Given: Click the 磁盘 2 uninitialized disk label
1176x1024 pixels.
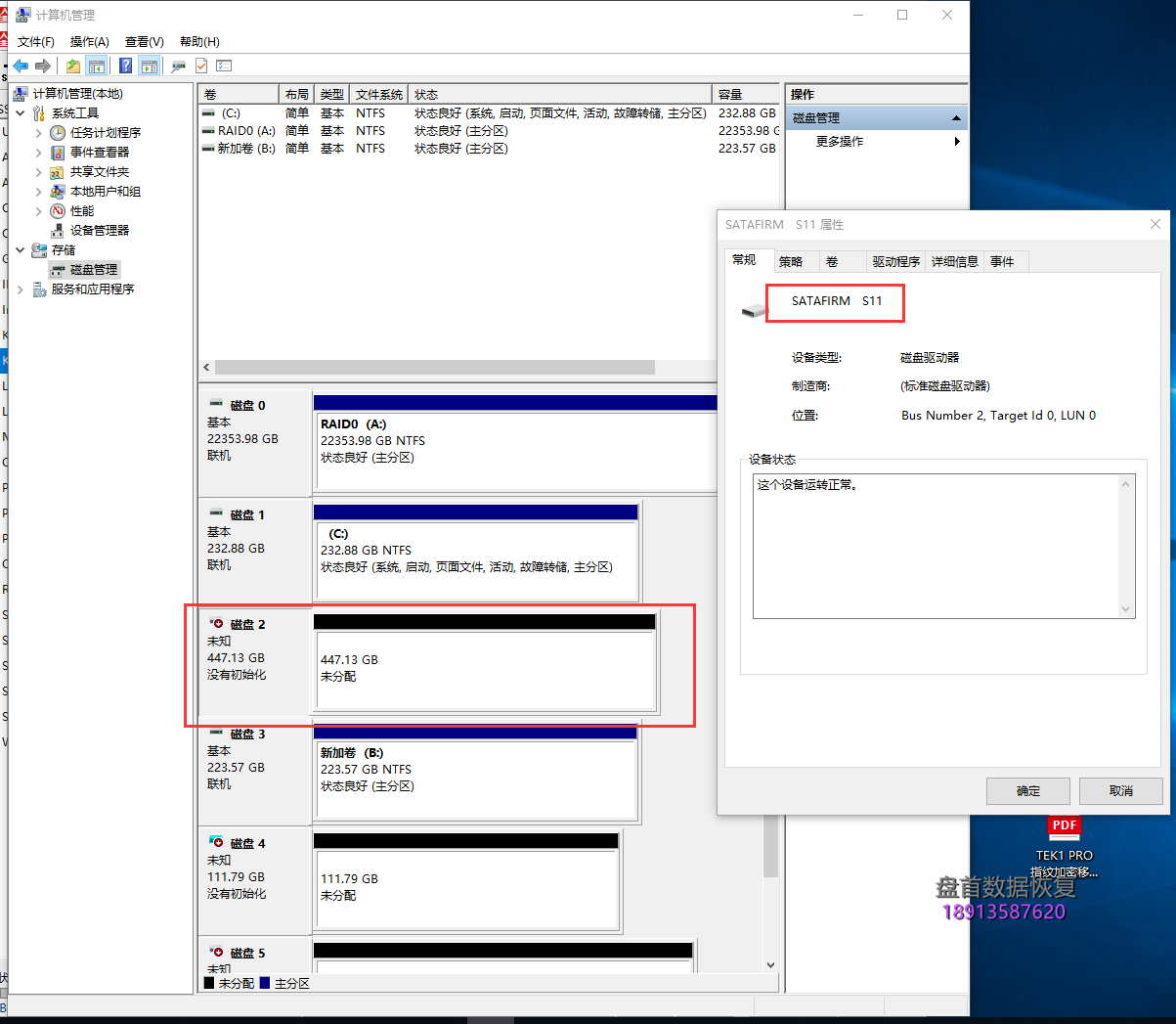Looking at the screenshot, I should tap(247, 625).
